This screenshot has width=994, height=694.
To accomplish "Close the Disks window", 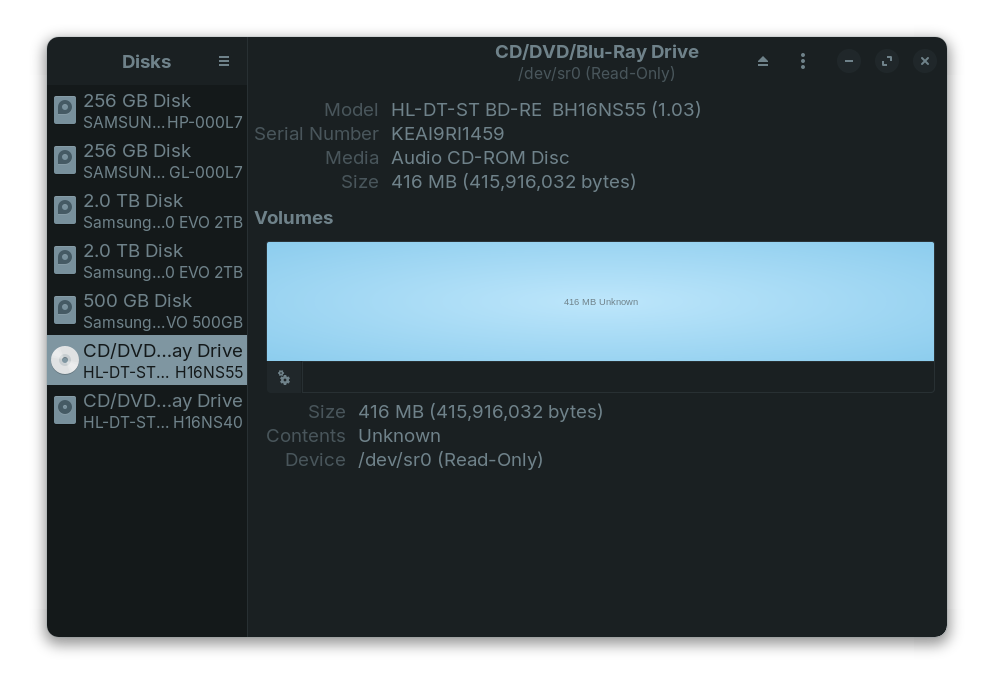I will coord(925,61).
